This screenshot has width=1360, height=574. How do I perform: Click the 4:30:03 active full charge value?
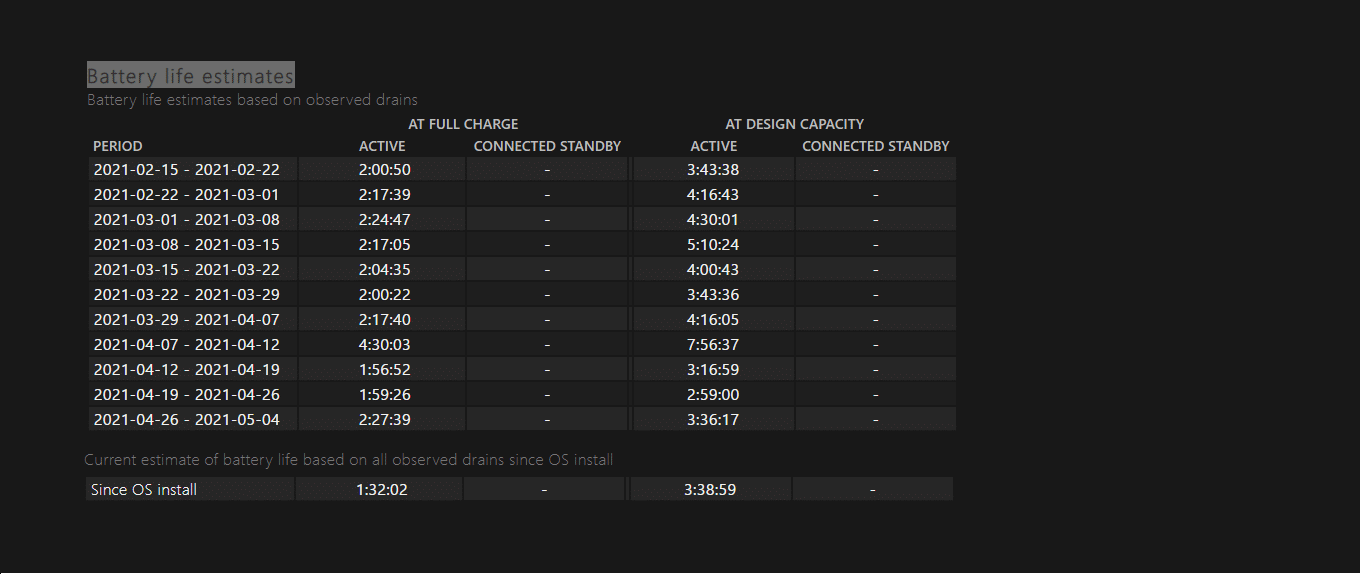pos(384,345)
